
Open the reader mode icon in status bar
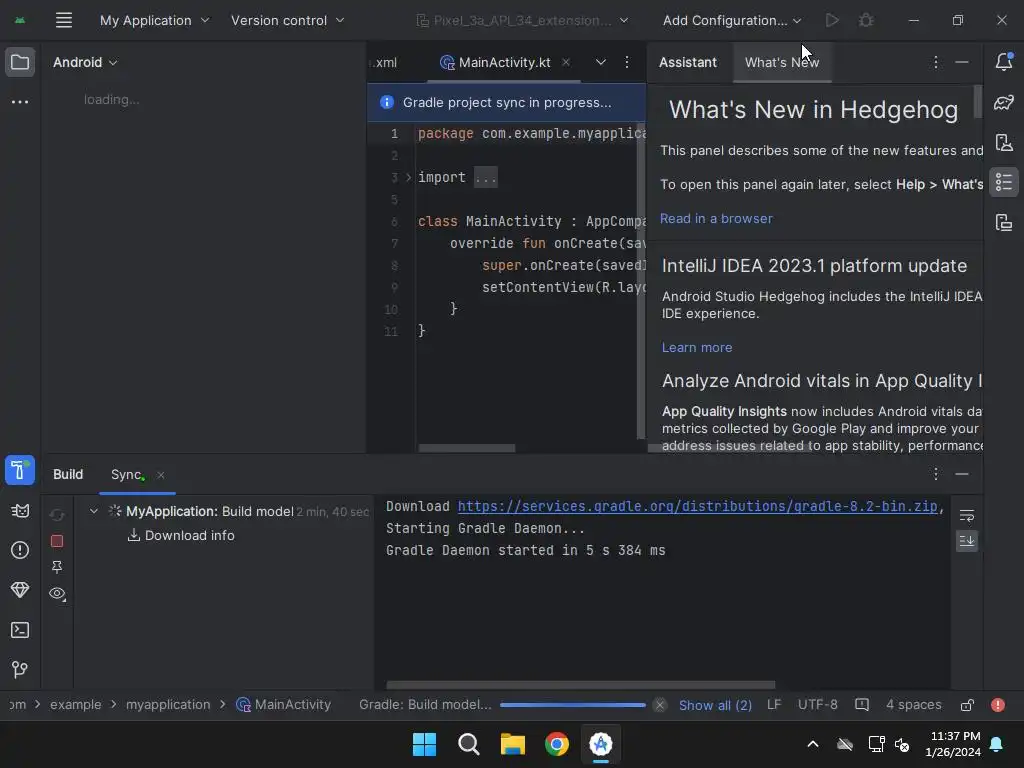coord(861,705)
